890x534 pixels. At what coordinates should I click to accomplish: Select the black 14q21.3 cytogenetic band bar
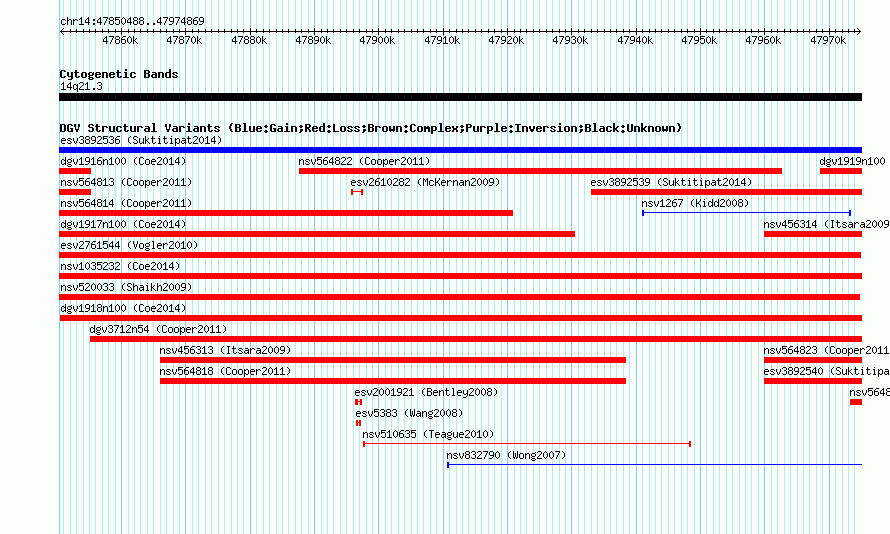(460, 97)
